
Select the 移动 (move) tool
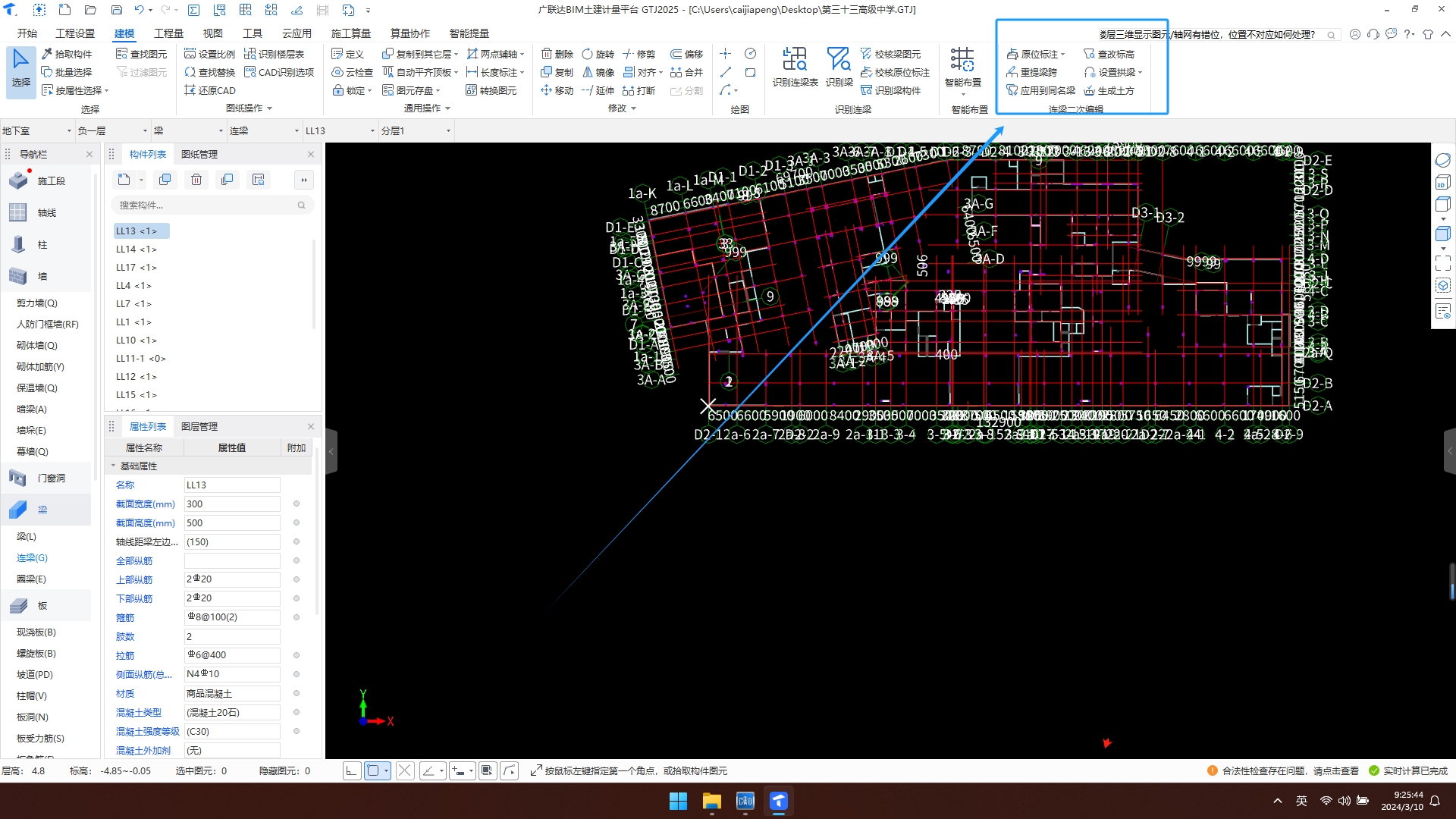click(x=557, y=90)
